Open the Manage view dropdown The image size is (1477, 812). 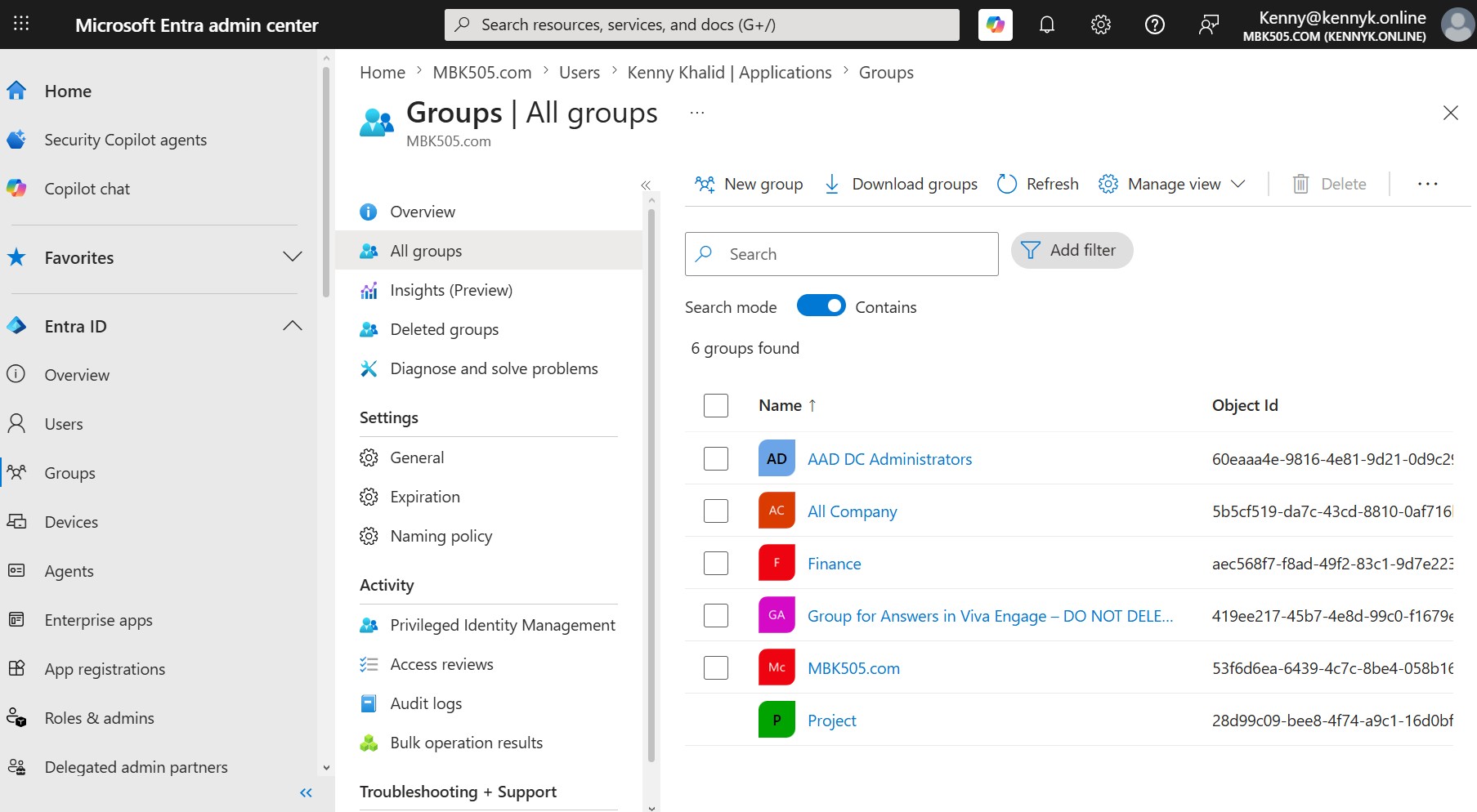coord(1172,184)
